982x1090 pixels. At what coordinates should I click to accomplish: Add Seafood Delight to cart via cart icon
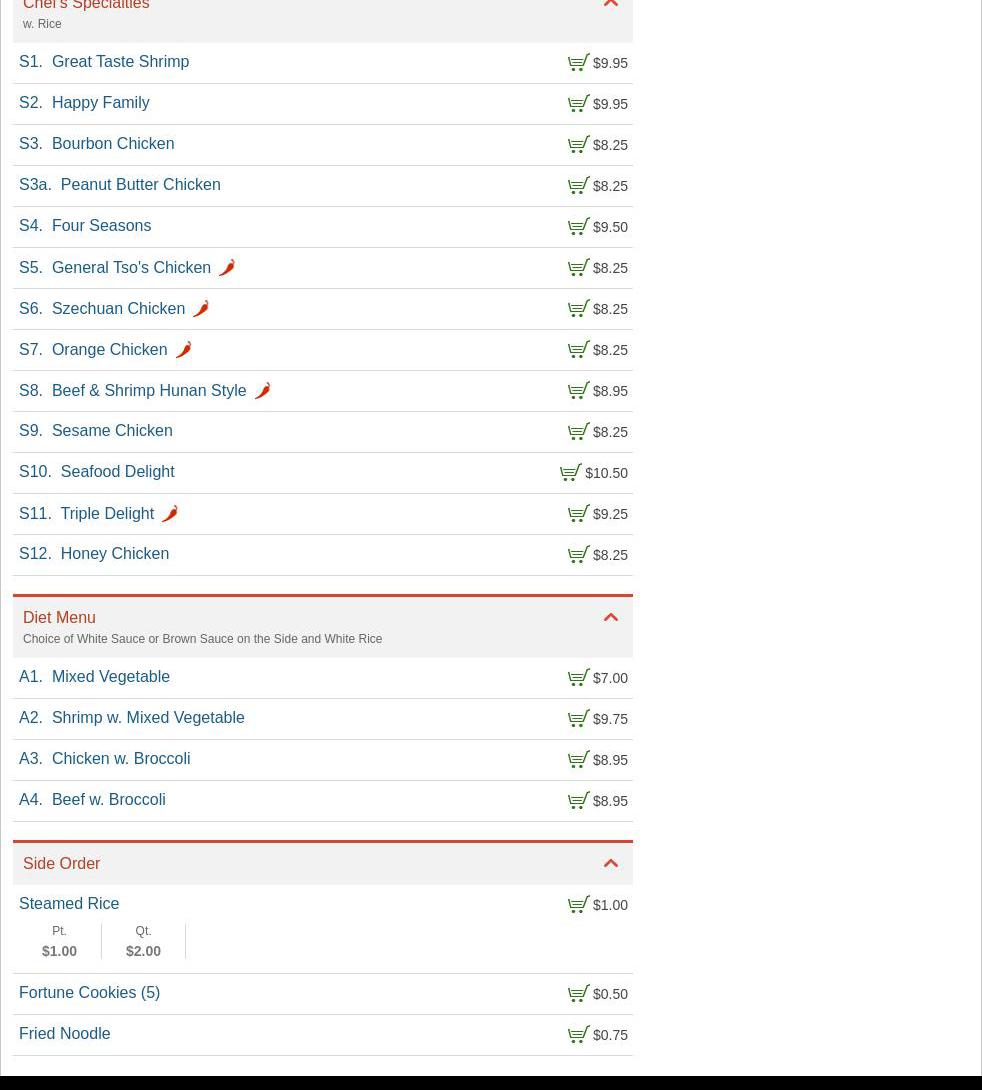pos(570,473)
